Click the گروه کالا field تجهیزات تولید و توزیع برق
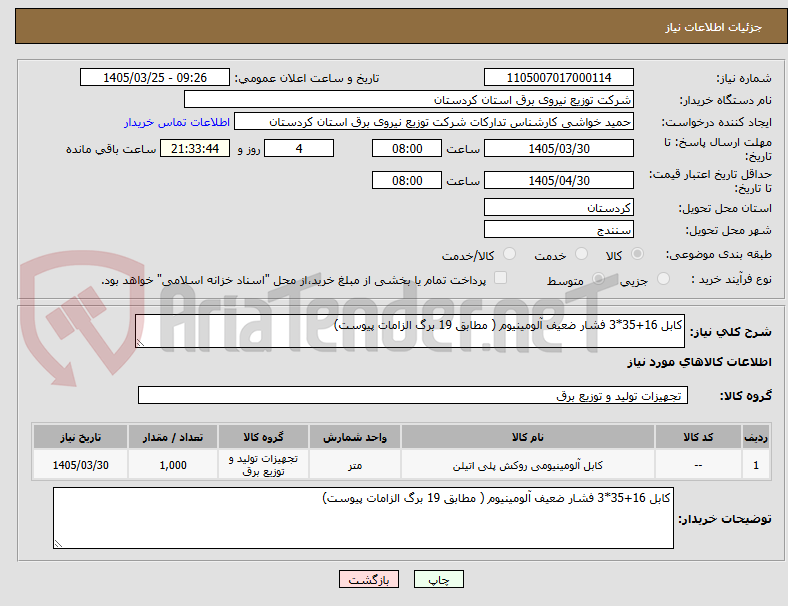The height and width of the screenshot is (606, 788). [413, 395]
